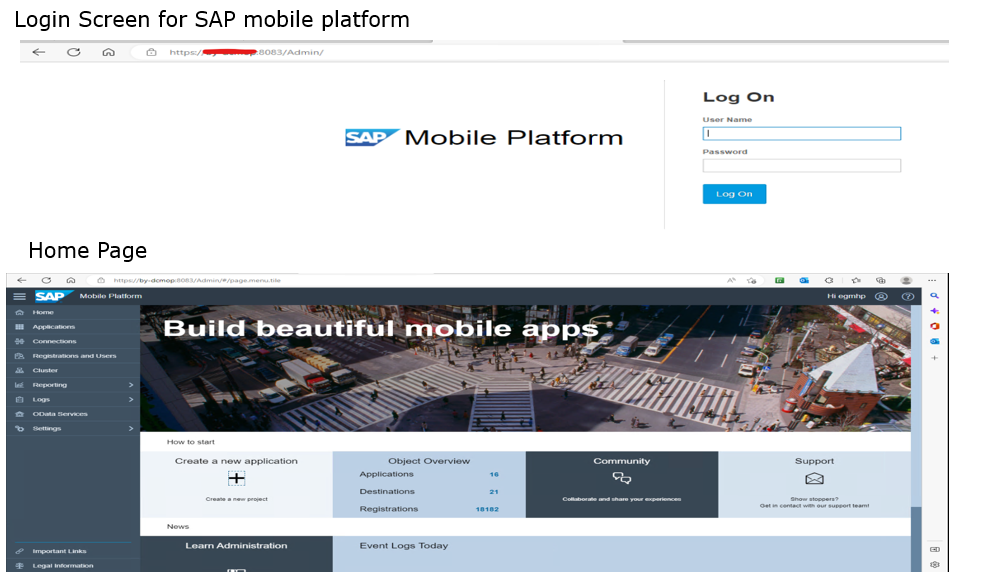Expand the Settings submenu chevron
Viewport: 988px width, 577px height.
pyautogui.click(x=131, y=429)
